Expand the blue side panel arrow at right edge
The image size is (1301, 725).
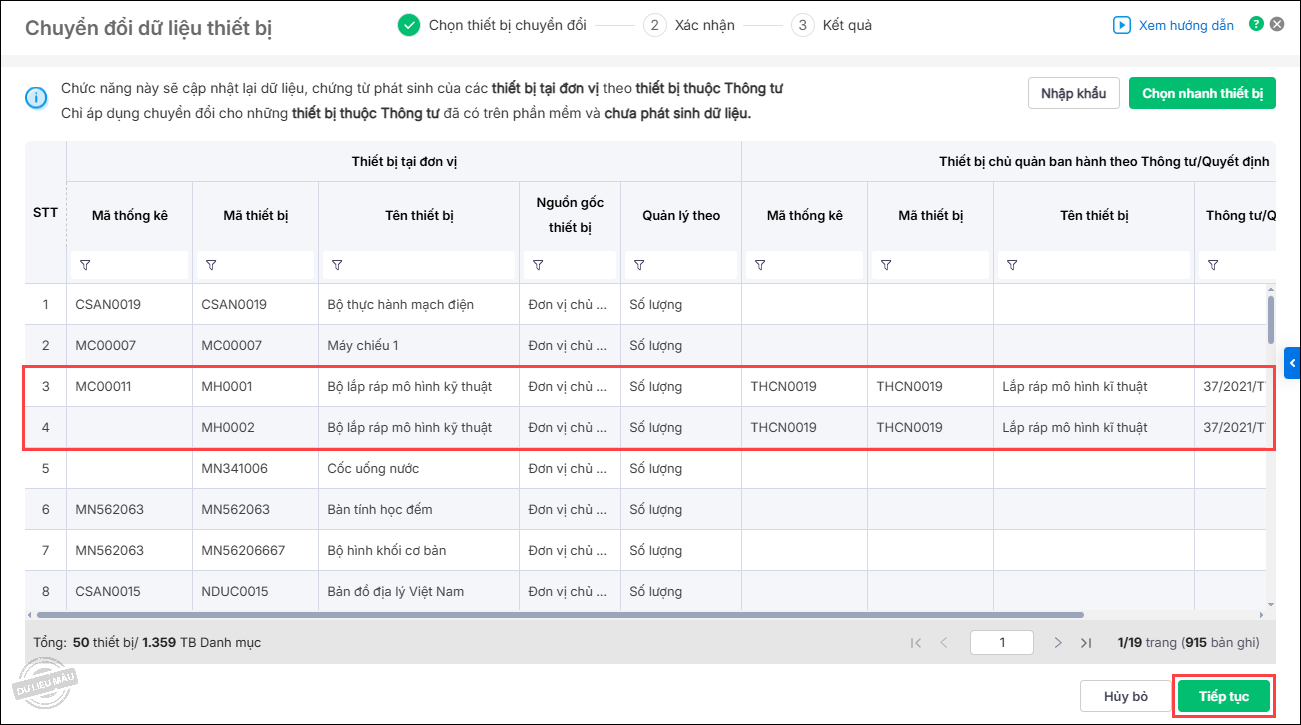pyautogui.click(x=1291, y=363)
